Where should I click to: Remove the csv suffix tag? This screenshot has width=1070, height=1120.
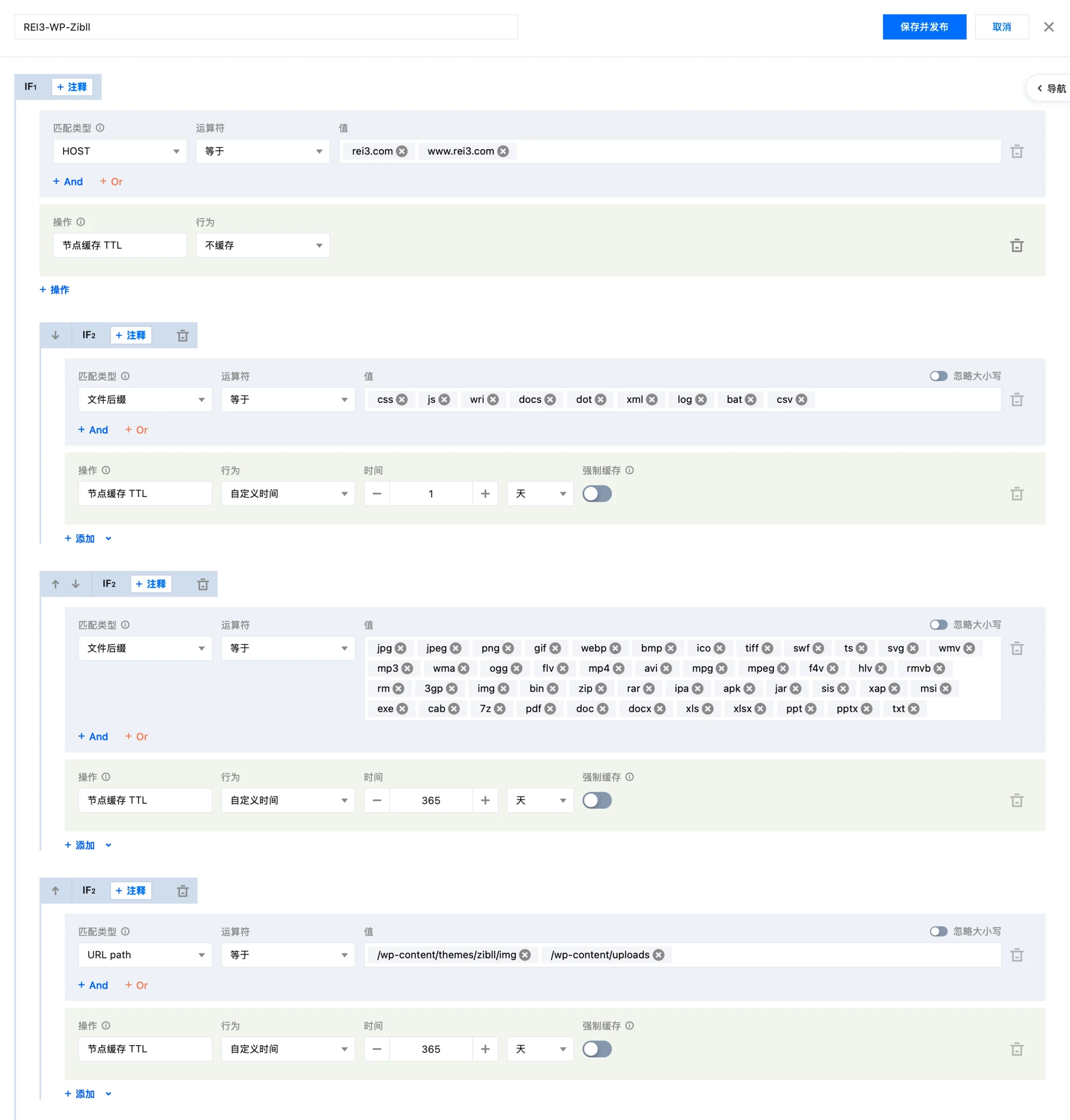click(x=801, y=400)
